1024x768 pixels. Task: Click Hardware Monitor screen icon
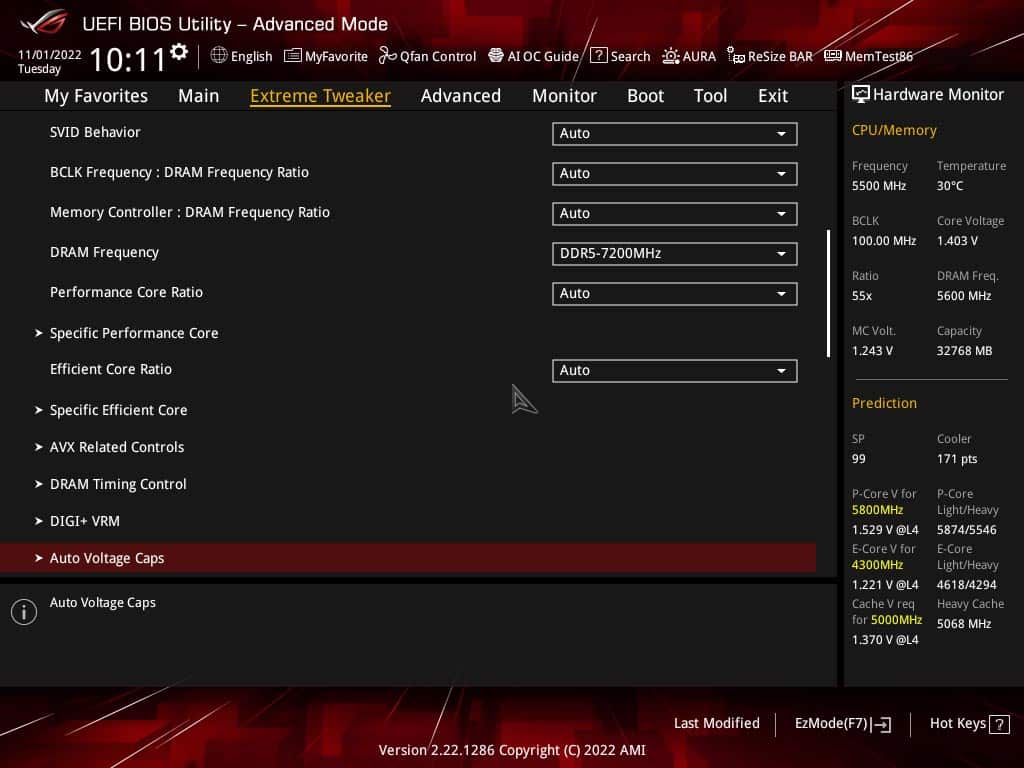coord(861,94)
